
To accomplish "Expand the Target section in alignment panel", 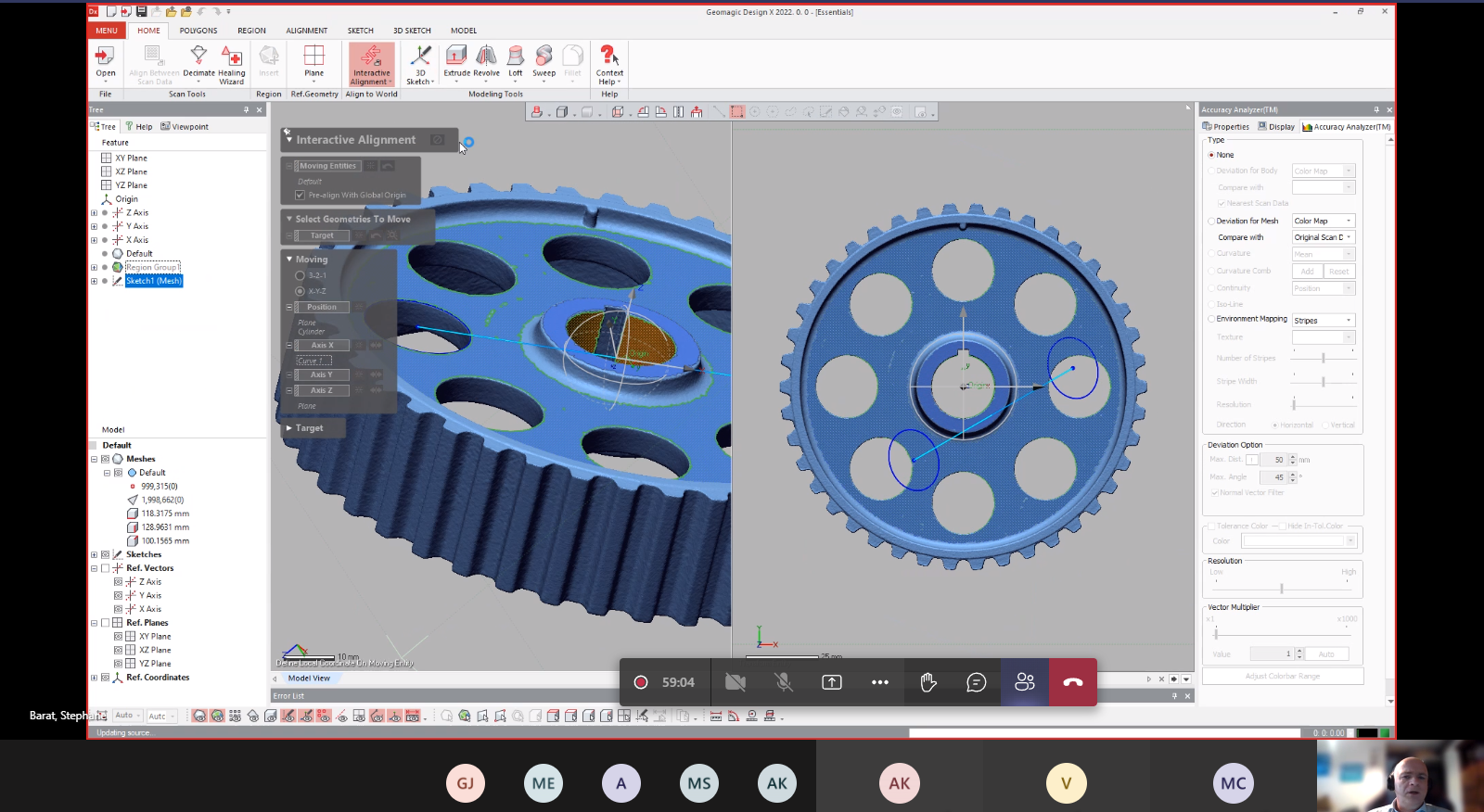I will (289, 428).
